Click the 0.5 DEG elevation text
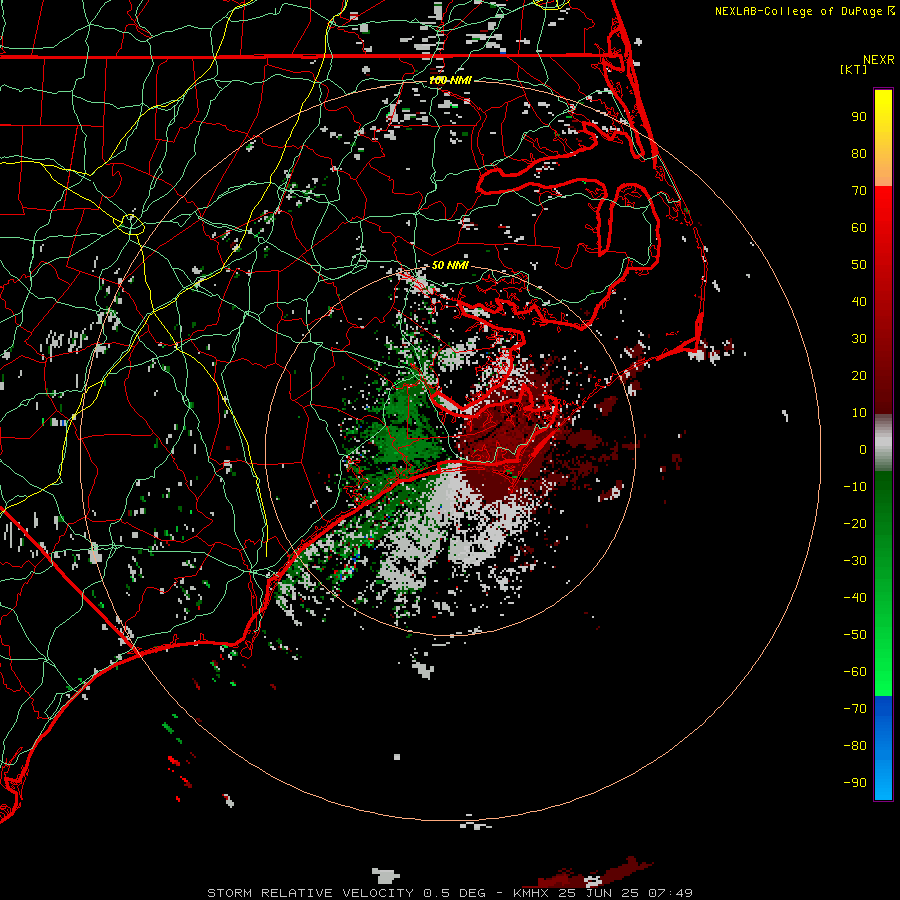Screen dimensions: 900x900 [x=454, y=893]
